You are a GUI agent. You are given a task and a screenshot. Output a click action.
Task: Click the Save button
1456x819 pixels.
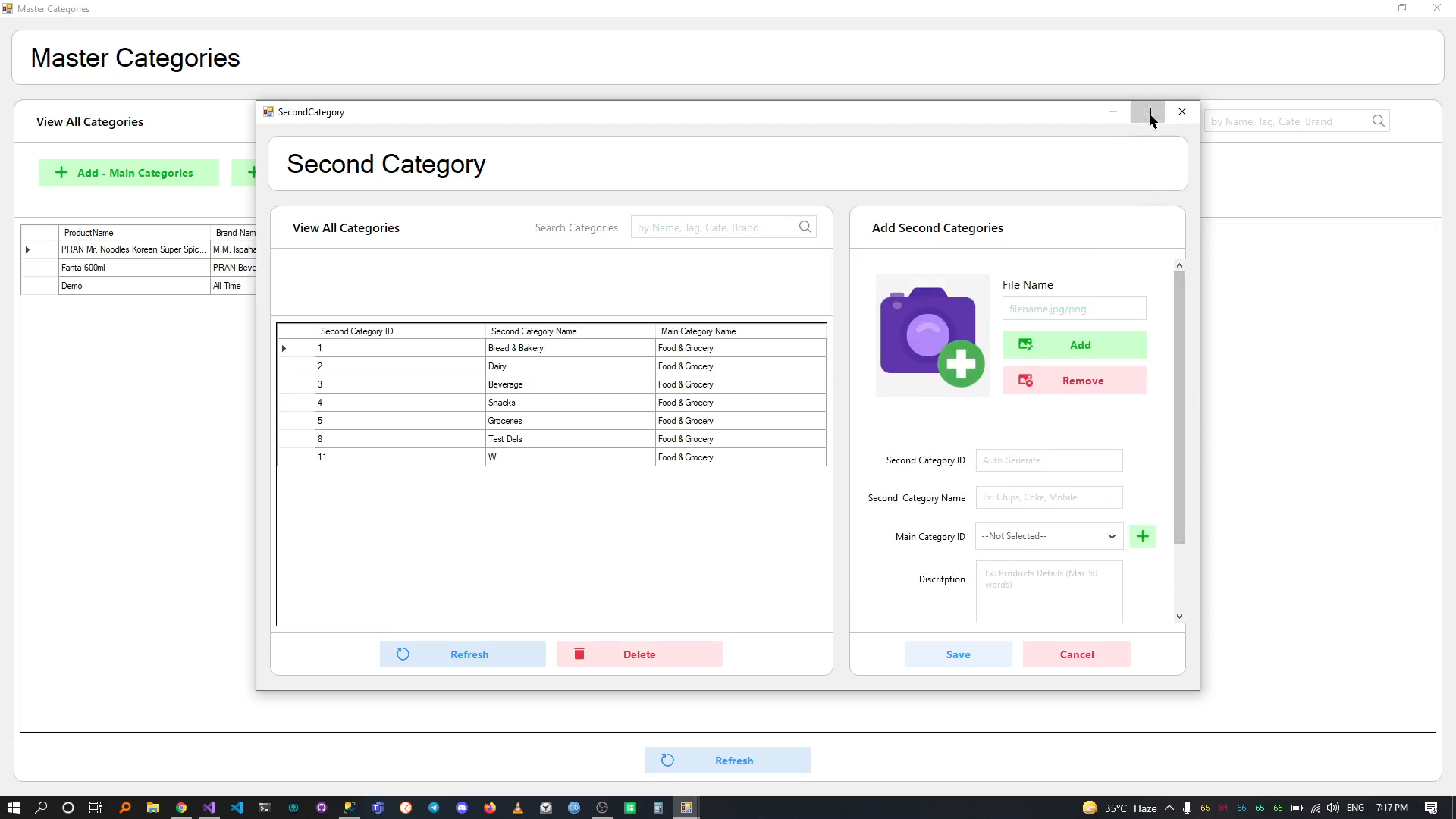tap(958, 654)
